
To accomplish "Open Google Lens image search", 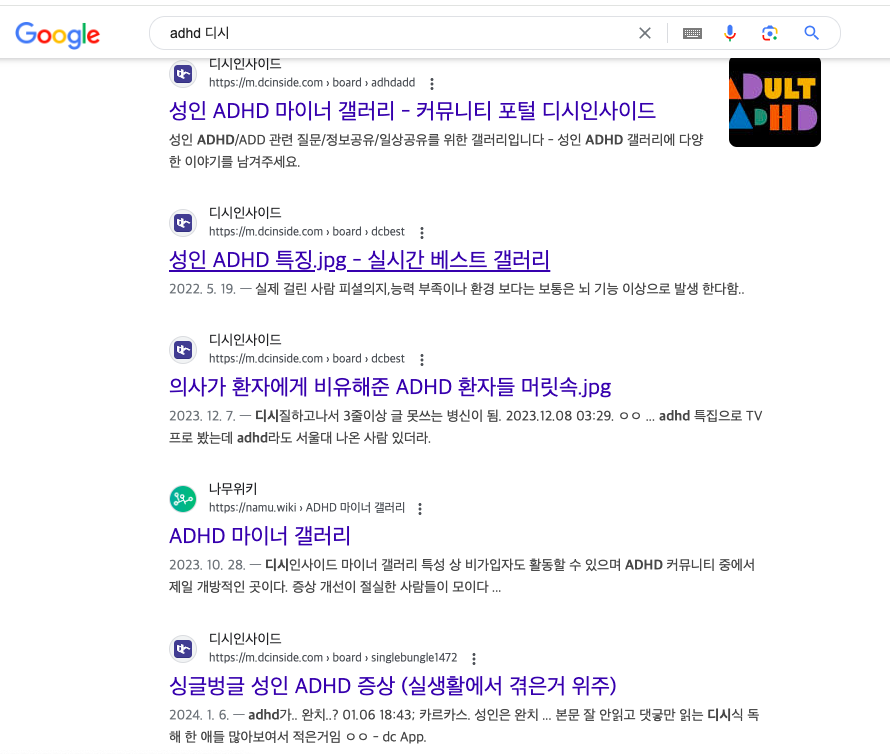I will point(770,33).
